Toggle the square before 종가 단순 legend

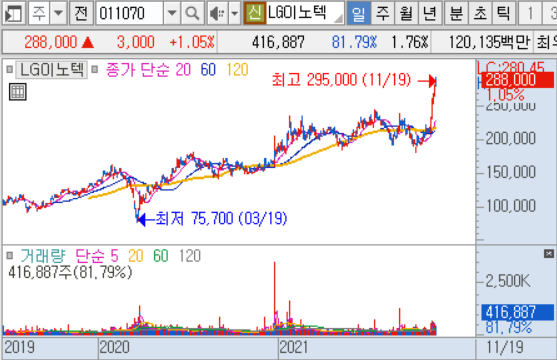click(x=94, y=69)
